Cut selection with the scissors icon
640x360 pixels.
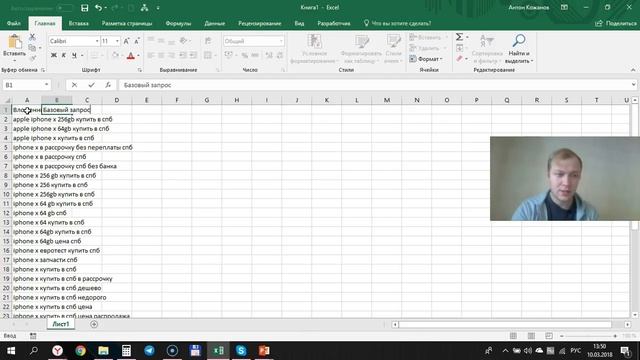pyautogui.click(x=32, y=37)
